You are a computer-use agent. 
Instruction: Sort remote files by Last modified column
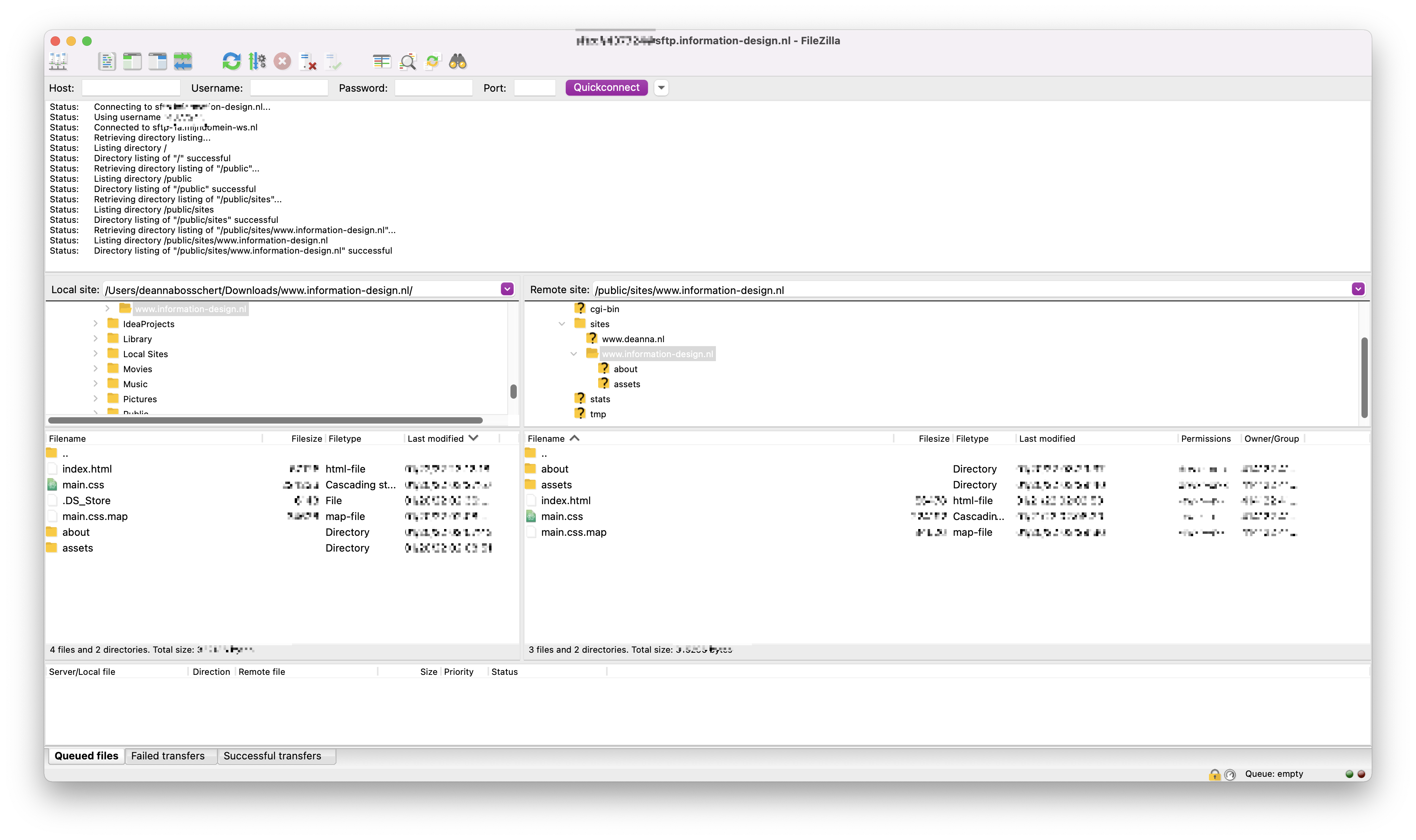pos(1047,438)
